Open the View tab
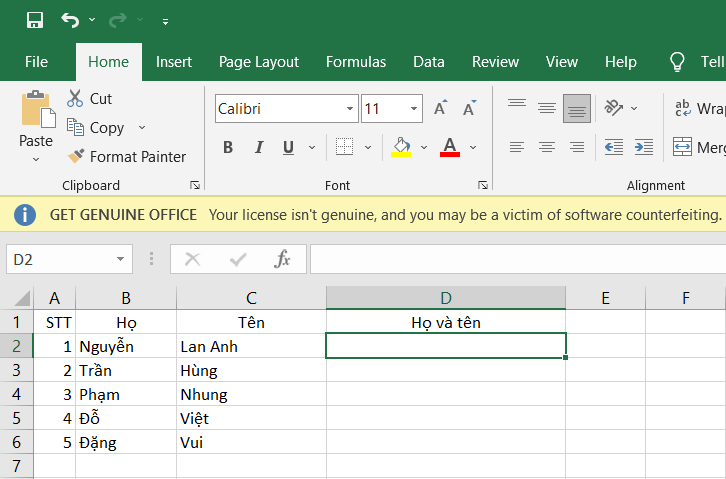The width and height of the screenshot is (726, 479). [562, 62]
